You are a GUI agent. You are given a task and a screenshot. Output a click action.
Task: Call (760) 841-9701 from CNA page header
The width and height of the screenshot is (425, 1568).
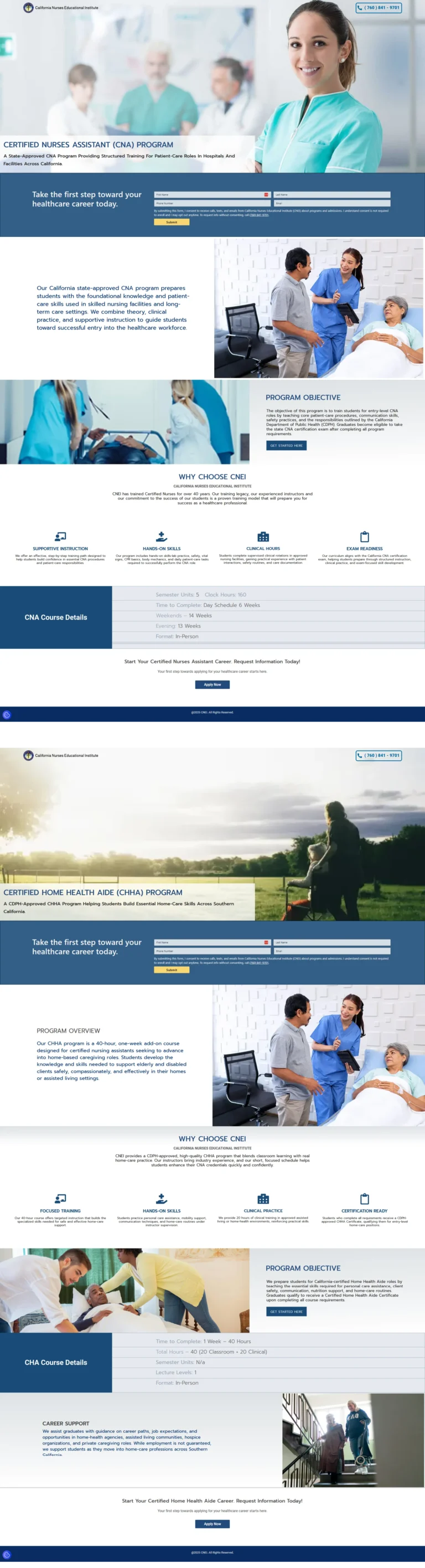[379, 8]
